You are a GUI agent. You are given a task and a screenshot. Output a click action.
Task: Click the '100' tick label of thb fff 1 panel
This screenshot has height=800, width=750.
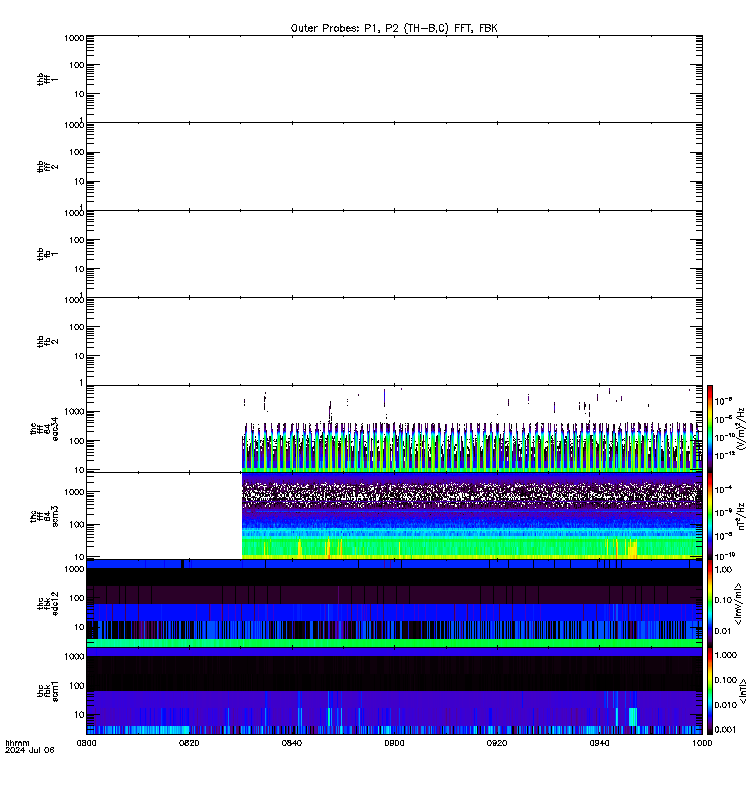click(77, 65)
